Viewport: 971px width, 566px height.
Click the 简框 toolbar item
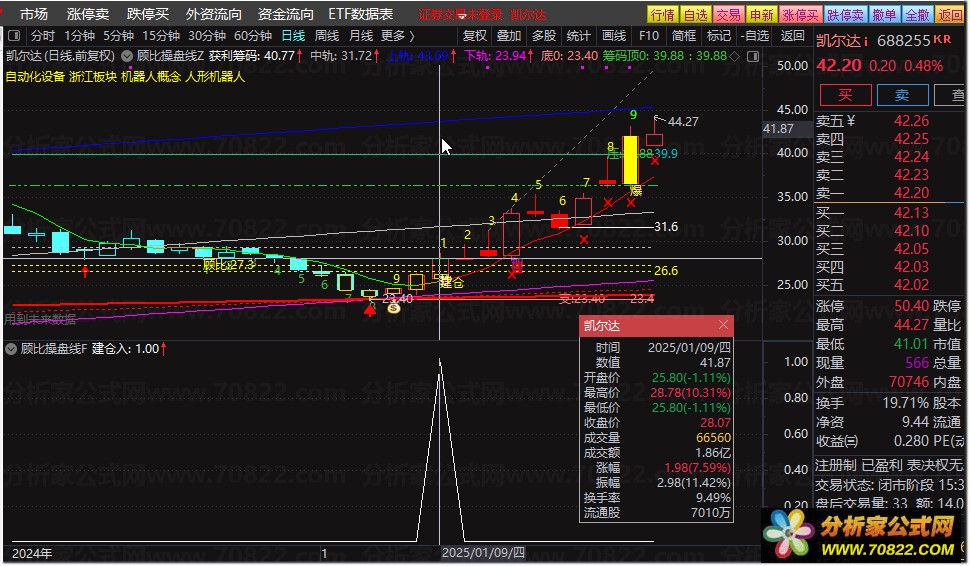pos(684,36)
